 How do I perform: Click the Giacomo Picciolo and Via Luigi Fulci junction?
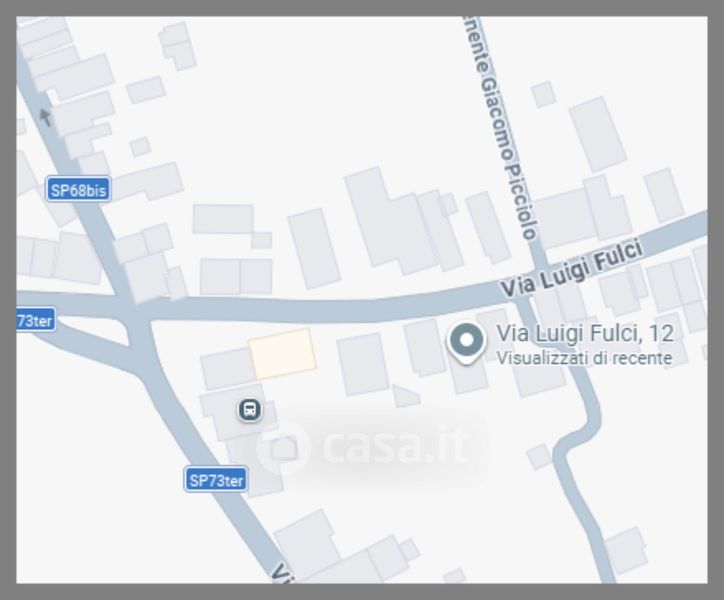(527, 287)
